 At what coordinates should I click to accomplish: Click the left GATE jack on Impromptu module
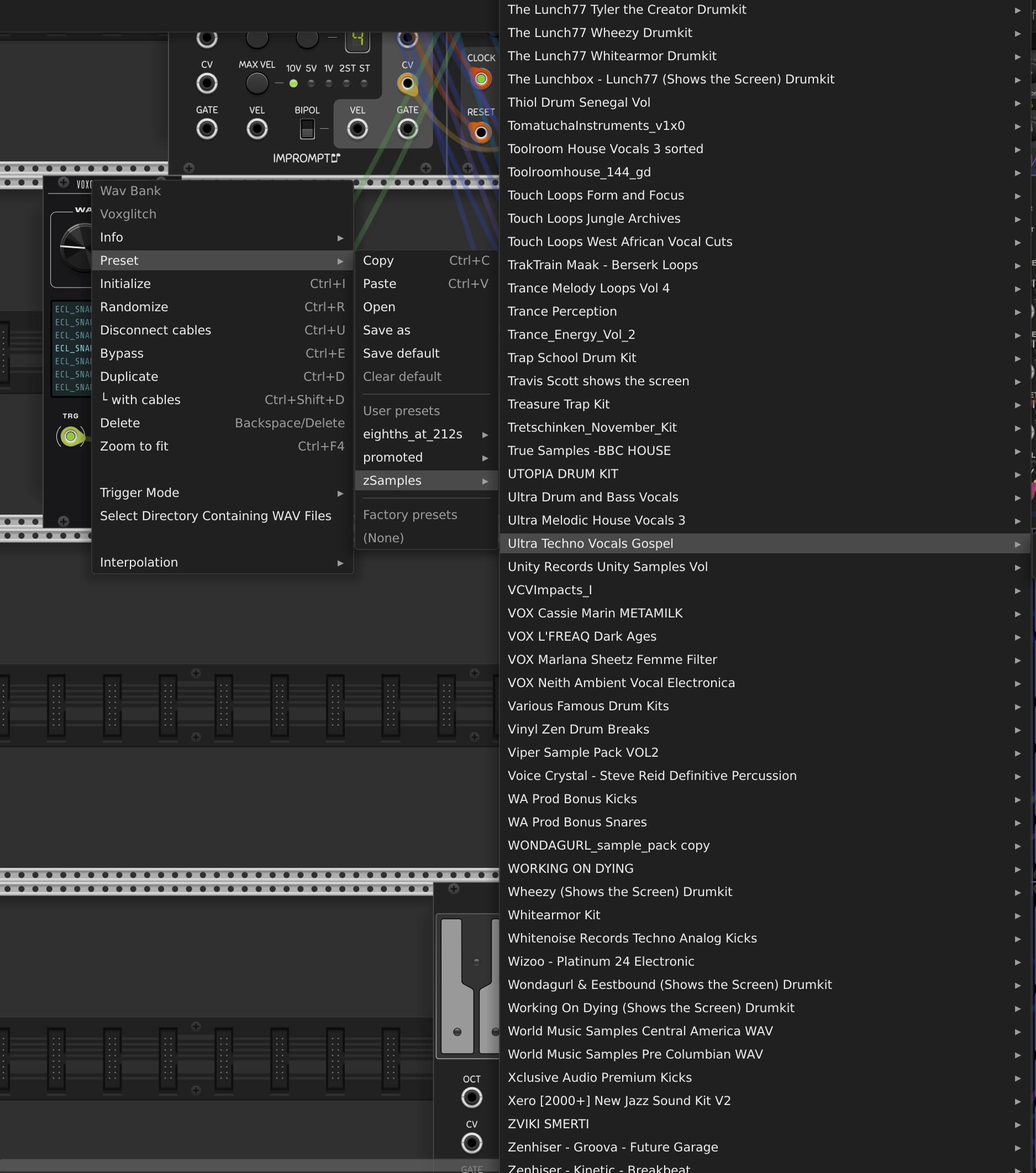[x=207, y=129]
